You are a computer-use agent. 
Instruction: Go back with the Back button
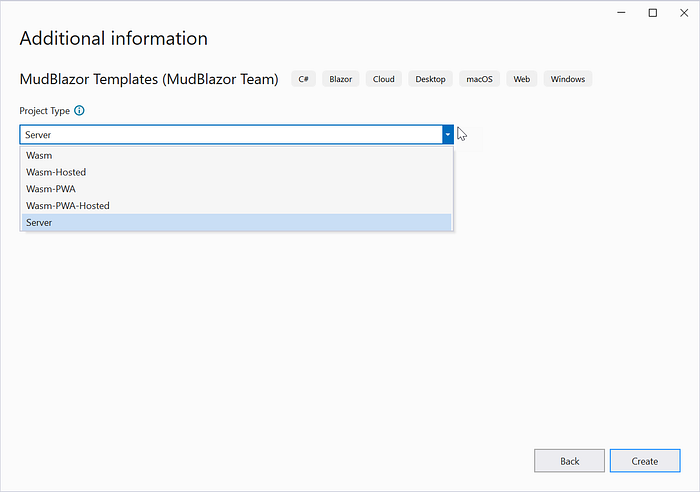pyautogui.click(x=569, y=461)
